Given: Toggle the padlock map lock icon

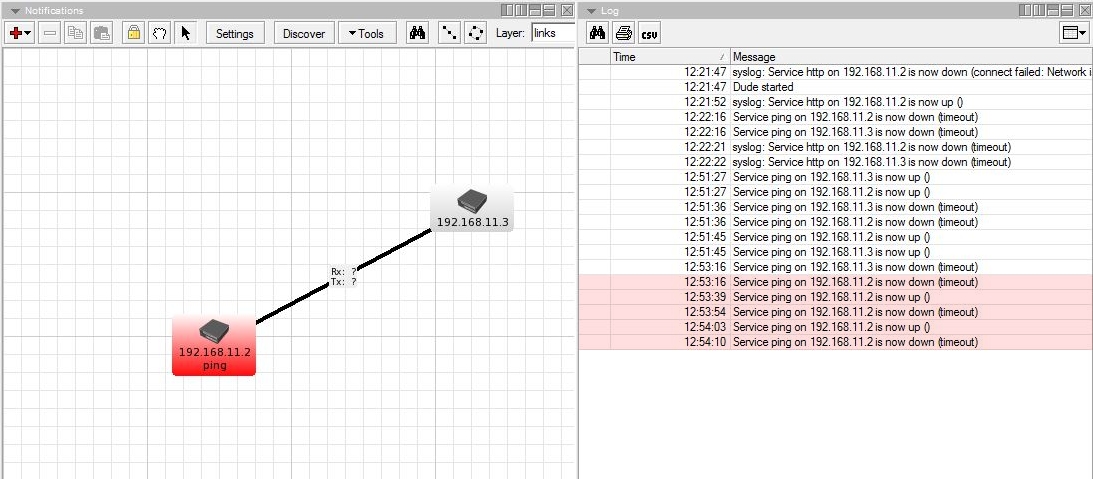Looking at the screenshot, I should [133, 33].
